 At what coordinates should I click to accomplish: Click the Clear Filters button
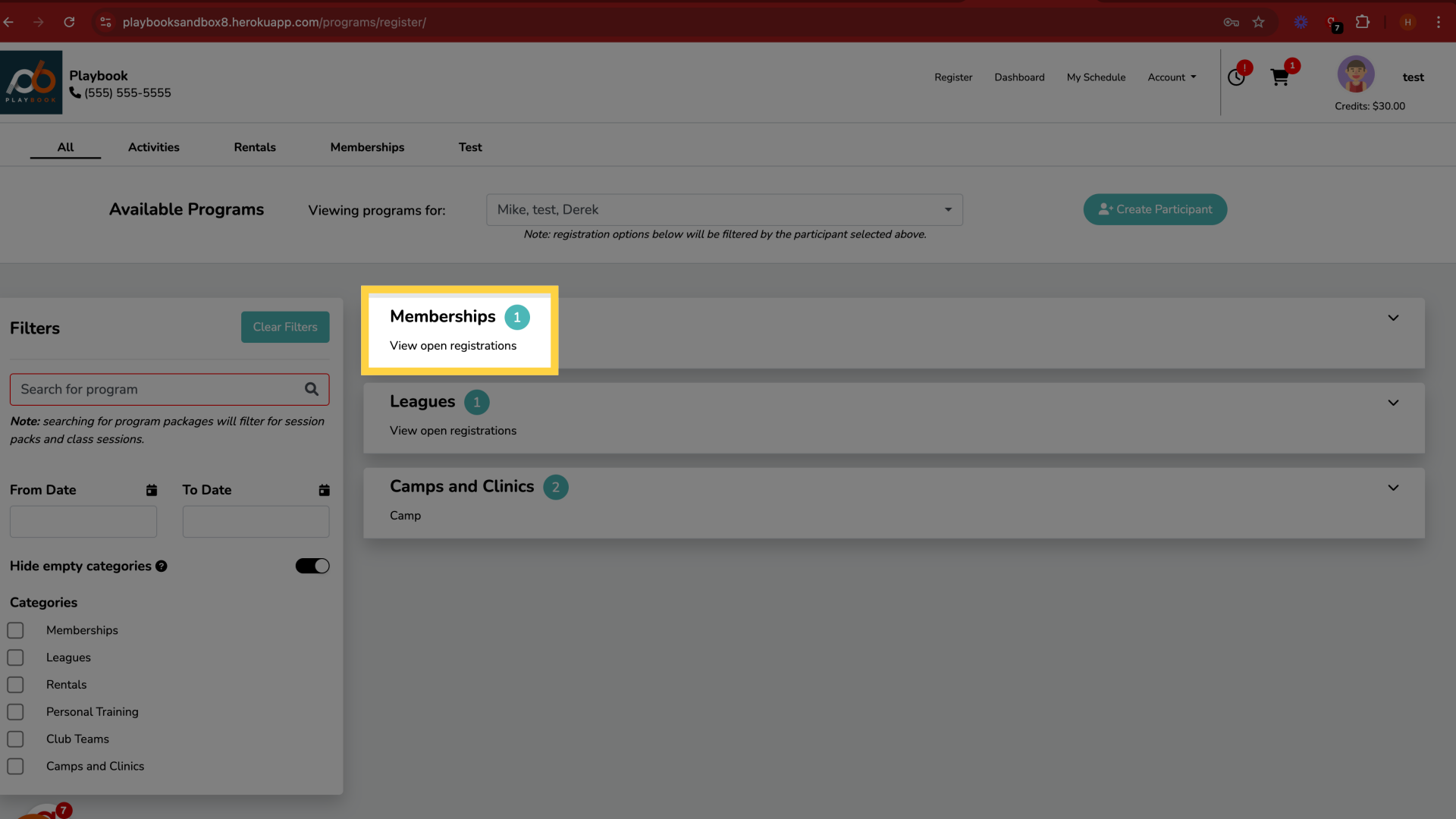pos(284,327)
